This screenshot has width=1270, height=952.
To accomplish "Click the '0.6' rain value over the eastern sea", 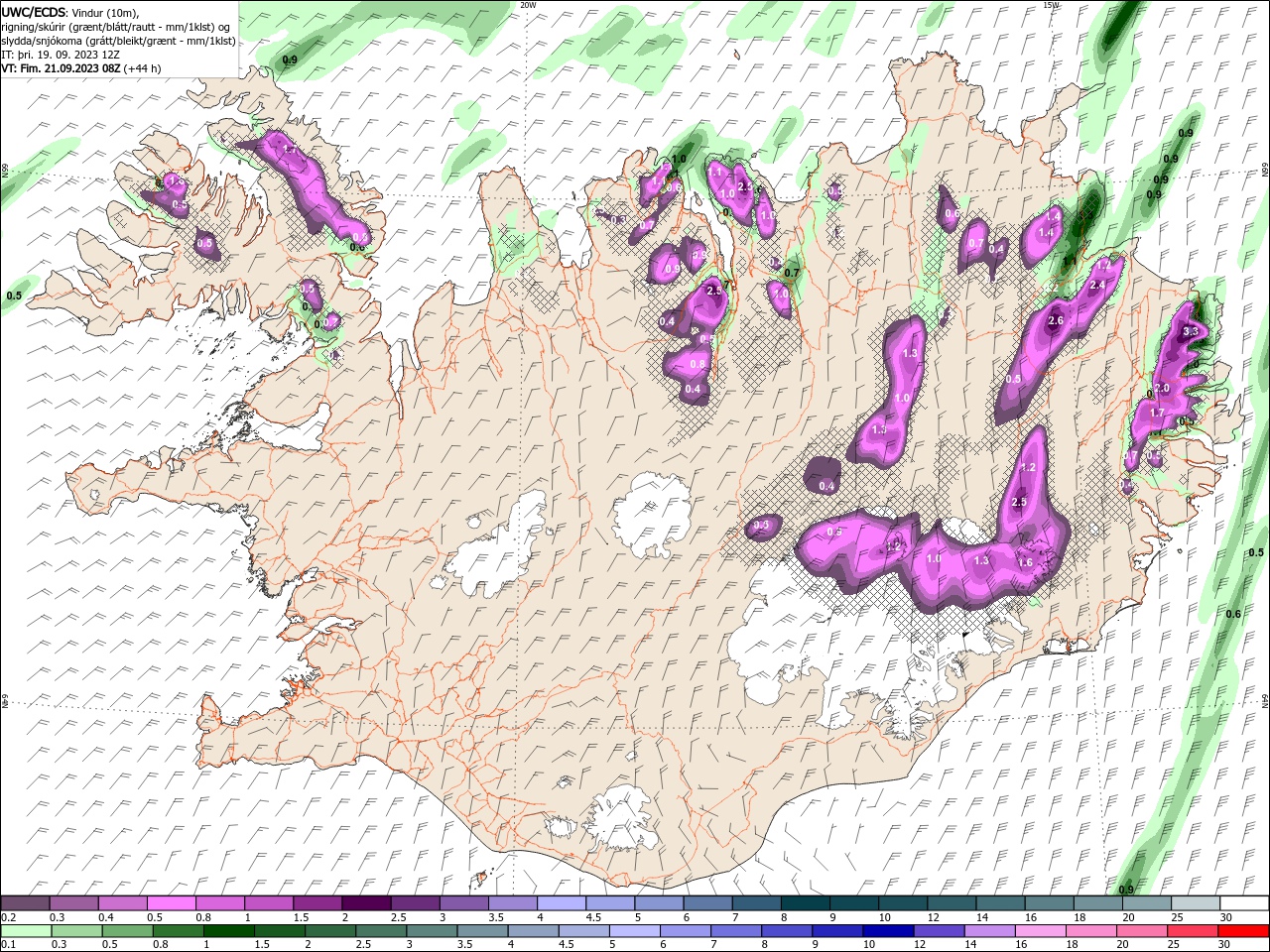I will 1233,615.
